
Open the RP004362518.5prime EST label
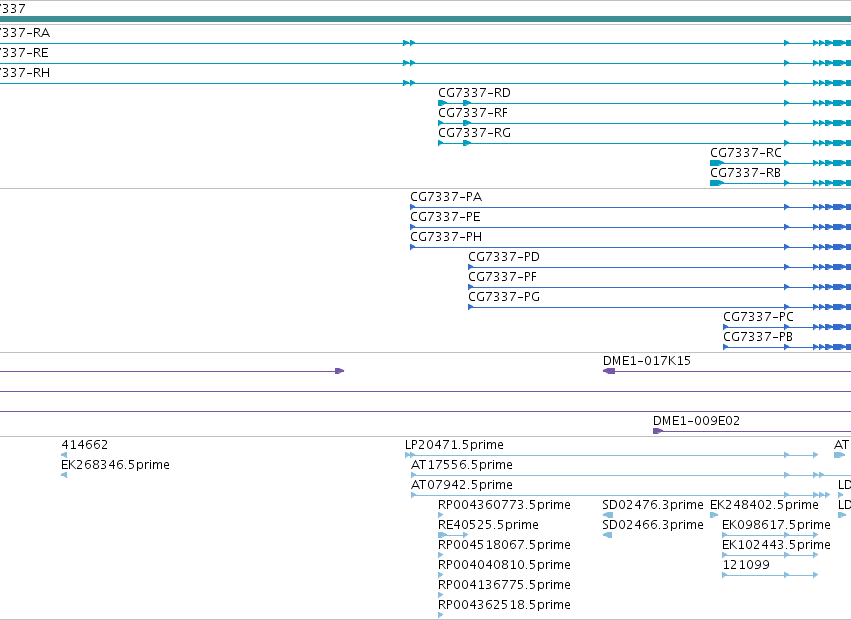pos(504,605)
